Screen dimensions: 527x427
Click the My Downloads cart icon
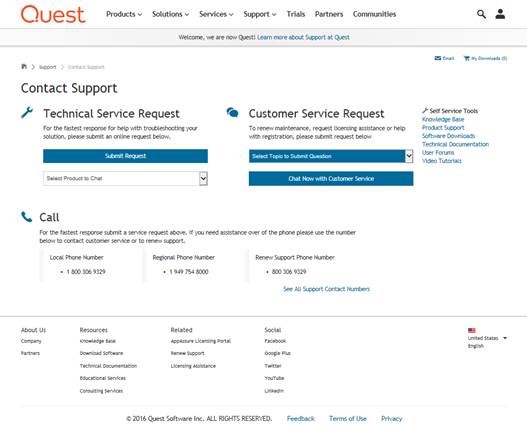click(467, 58)
